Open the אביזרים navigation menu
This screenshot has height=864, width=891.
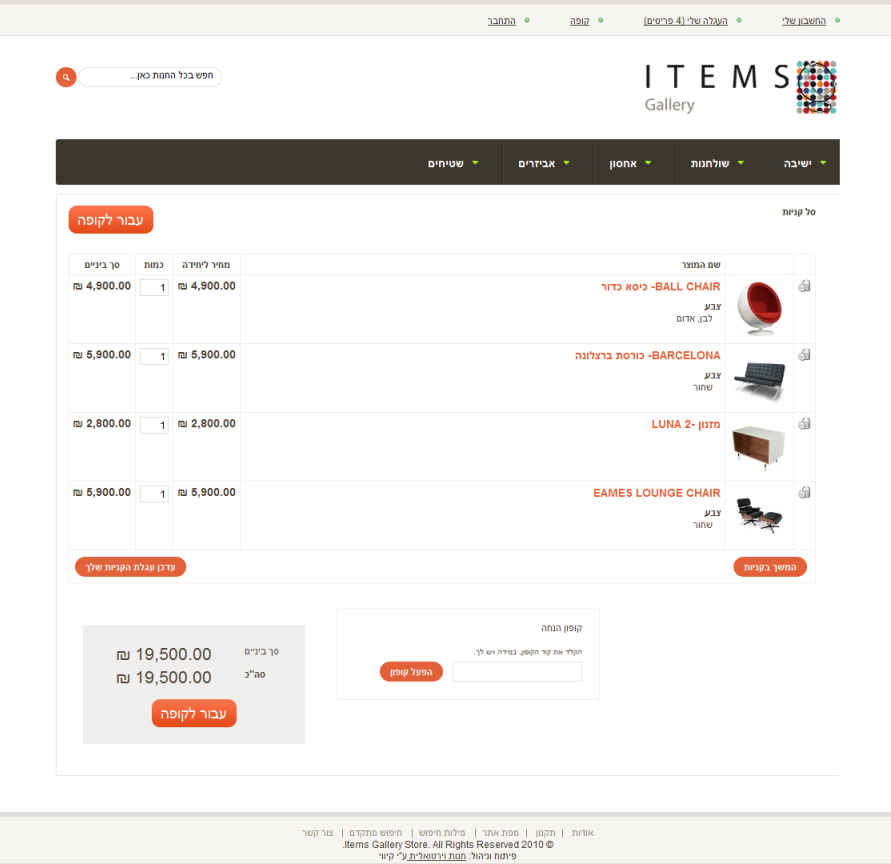coord(543,163)
